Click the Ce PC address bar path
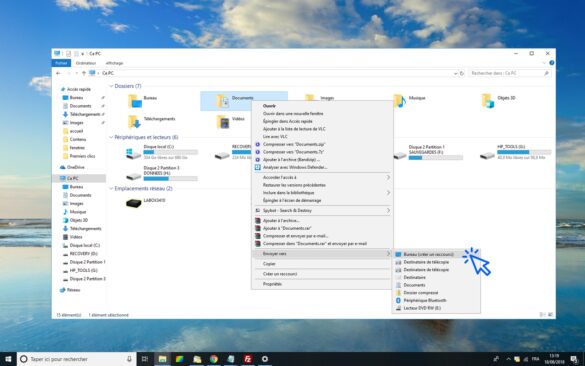The height and width of the screenshot is (366, 585). pyautogui.click(x=108, y=73)
